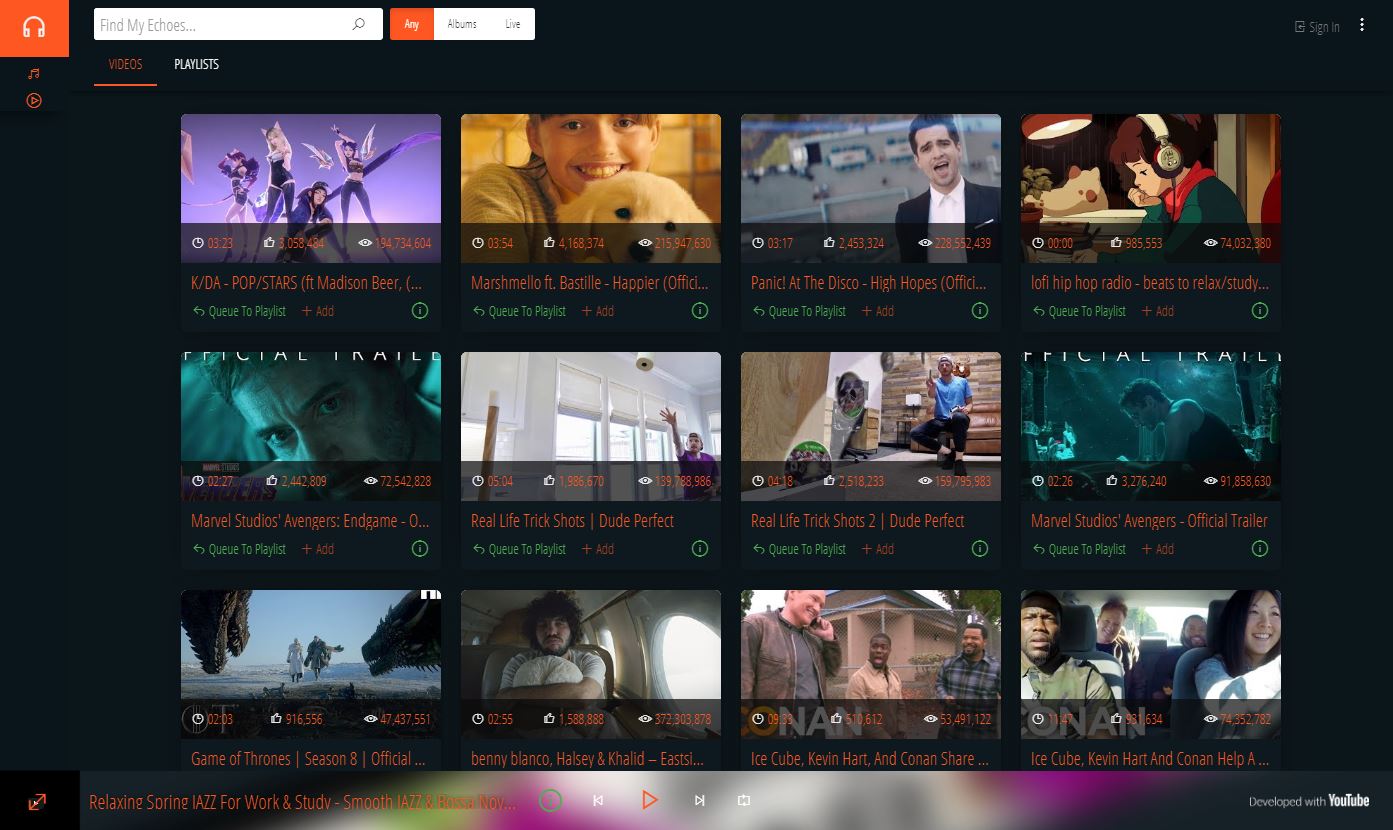Click the Sign In link
The height and width of the screenshot is (830, 1393).
pyautogui.click(x=1317, y=27)
